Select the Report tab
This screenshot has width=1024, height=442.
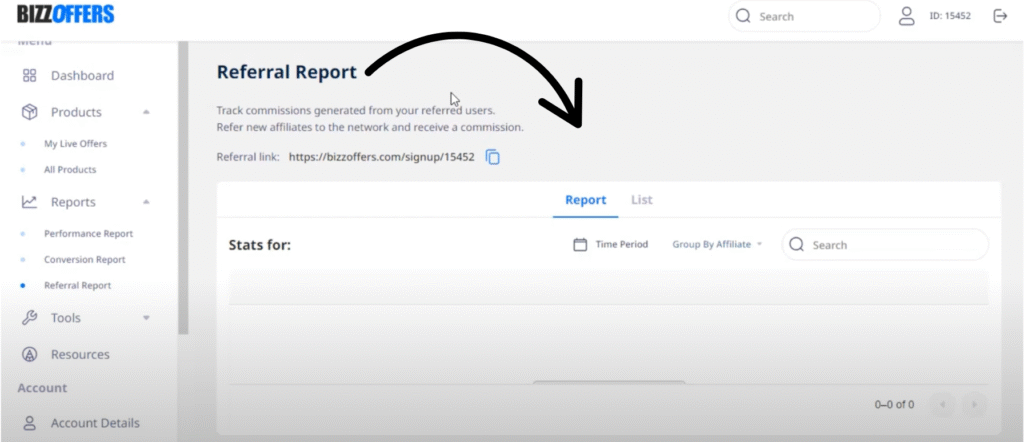[x=586, y=200]
